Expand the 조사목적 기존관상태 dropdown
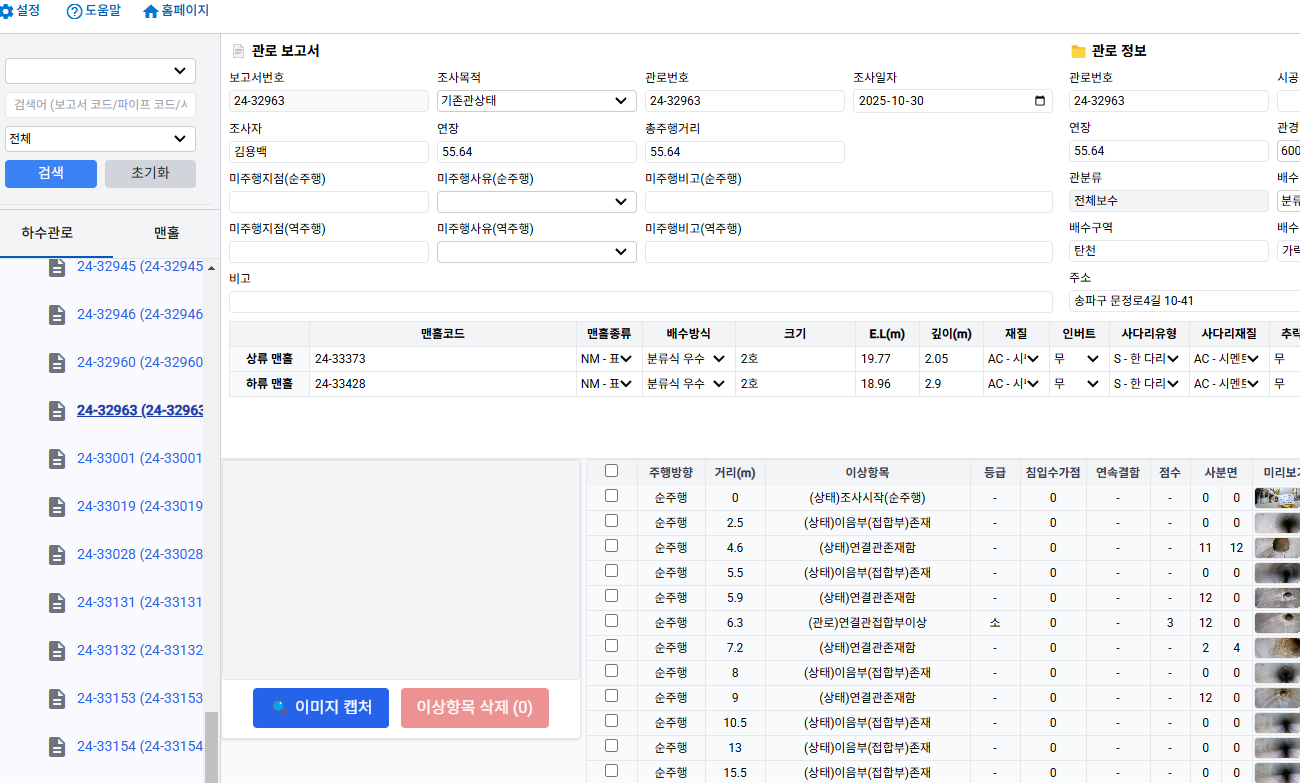 [x=536, y=101]
